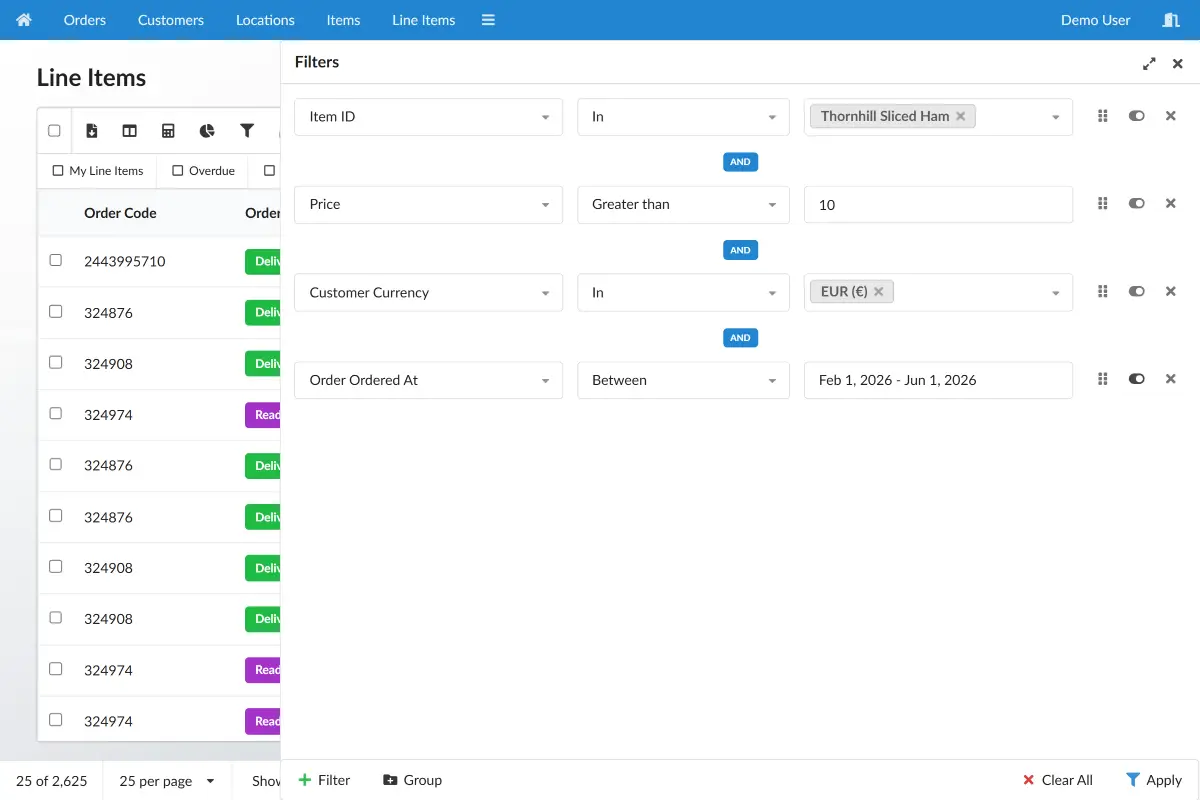Click the Clear All button
Image resolution: width=1200 pixels, height=800 pixels.
[1057, 780]
